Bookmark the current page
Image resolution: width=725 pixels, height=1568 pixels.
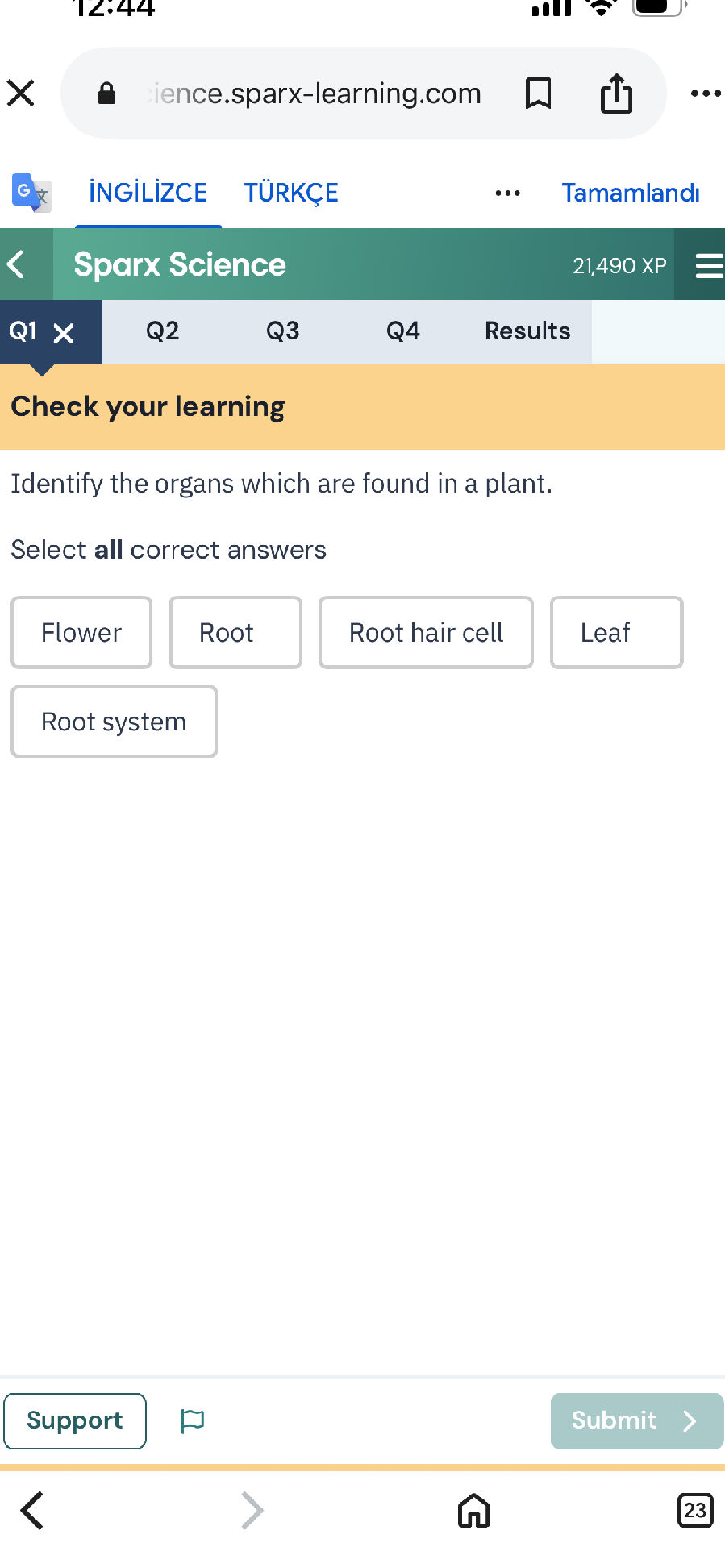tap(538, 93)
